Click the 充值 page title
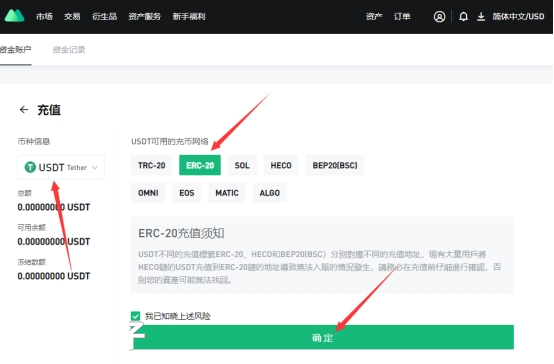Screen dimensions: 554x364 coord(49,110)
